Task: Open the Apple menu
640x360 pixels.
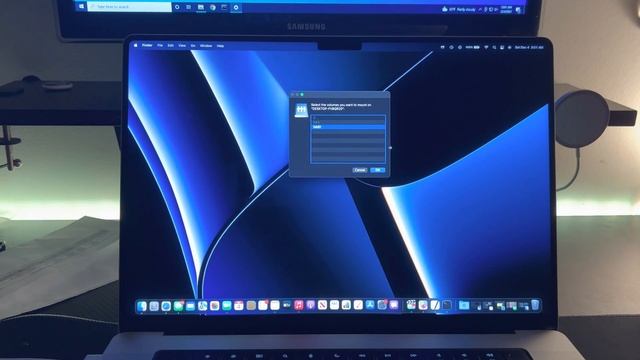Action: (136, 46)
